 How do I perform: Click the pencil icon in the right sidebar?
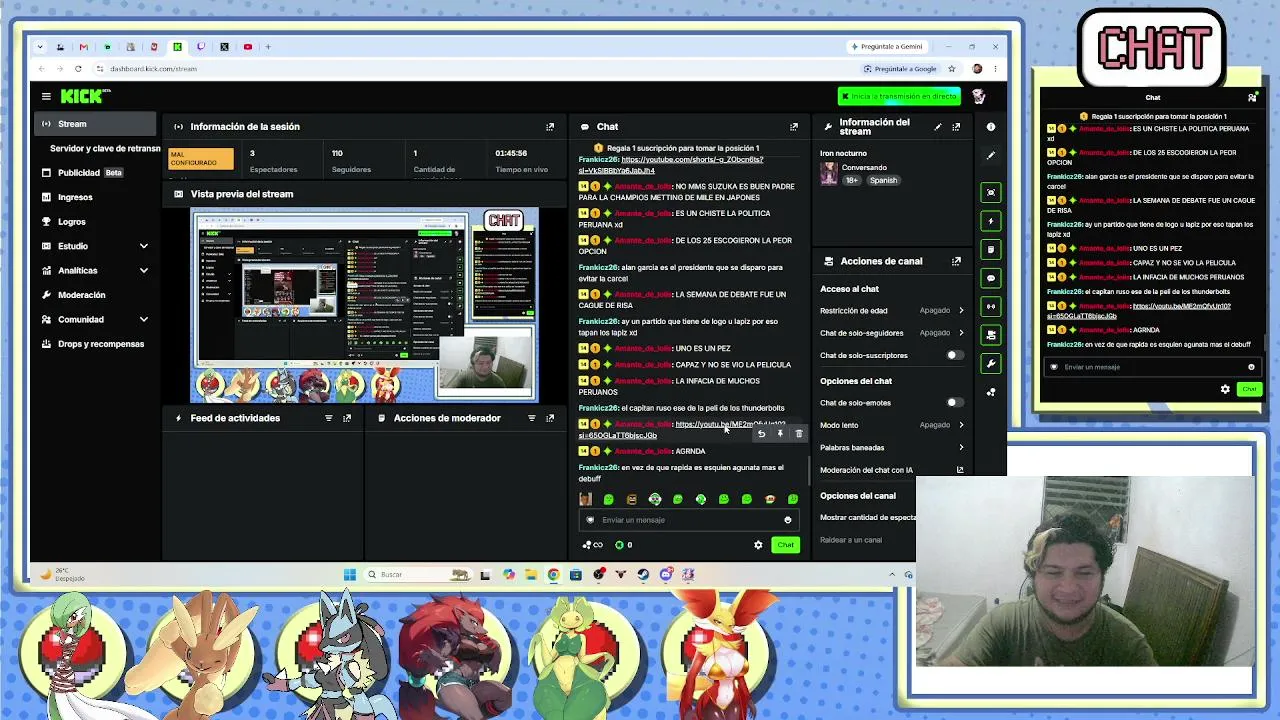pyautogui.click(x=991, y=155)
